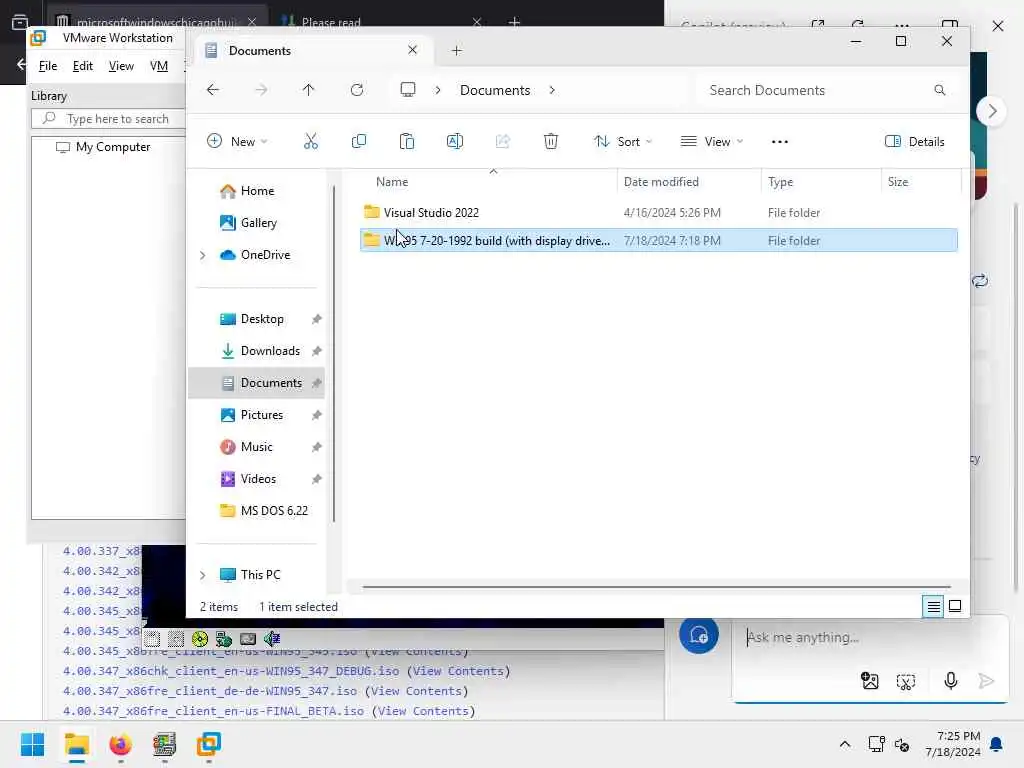Open Pictures in navigation pane
This screenshot has height=768, width=1024.
[x=262, y=415]
